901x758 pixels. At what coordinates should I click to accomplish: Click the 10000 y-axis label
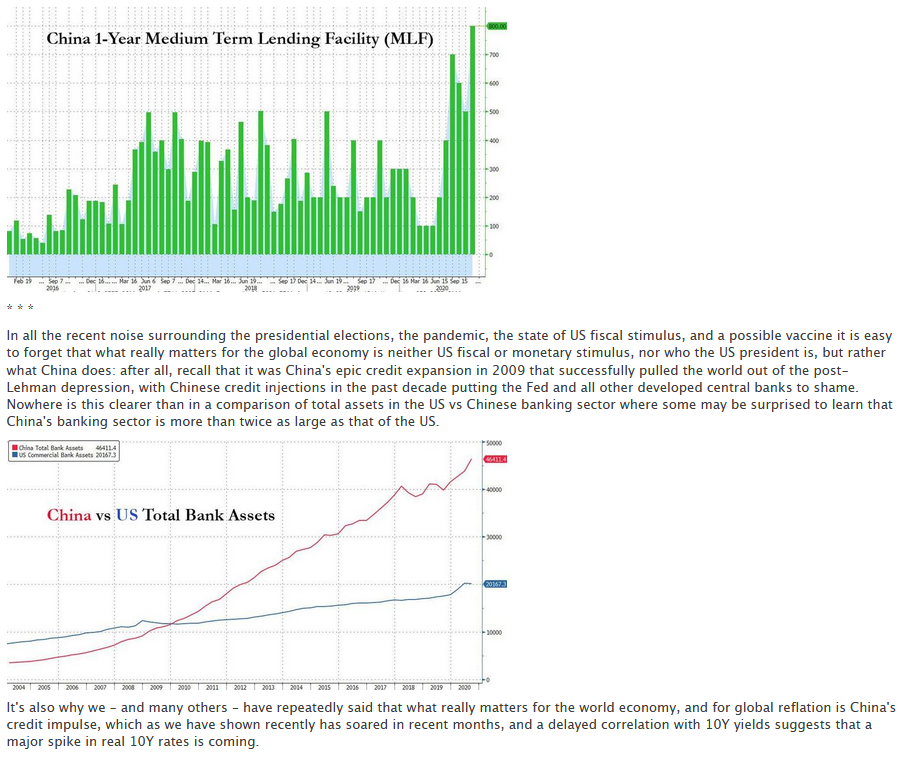pyautogui.click(x=494, y=633)
